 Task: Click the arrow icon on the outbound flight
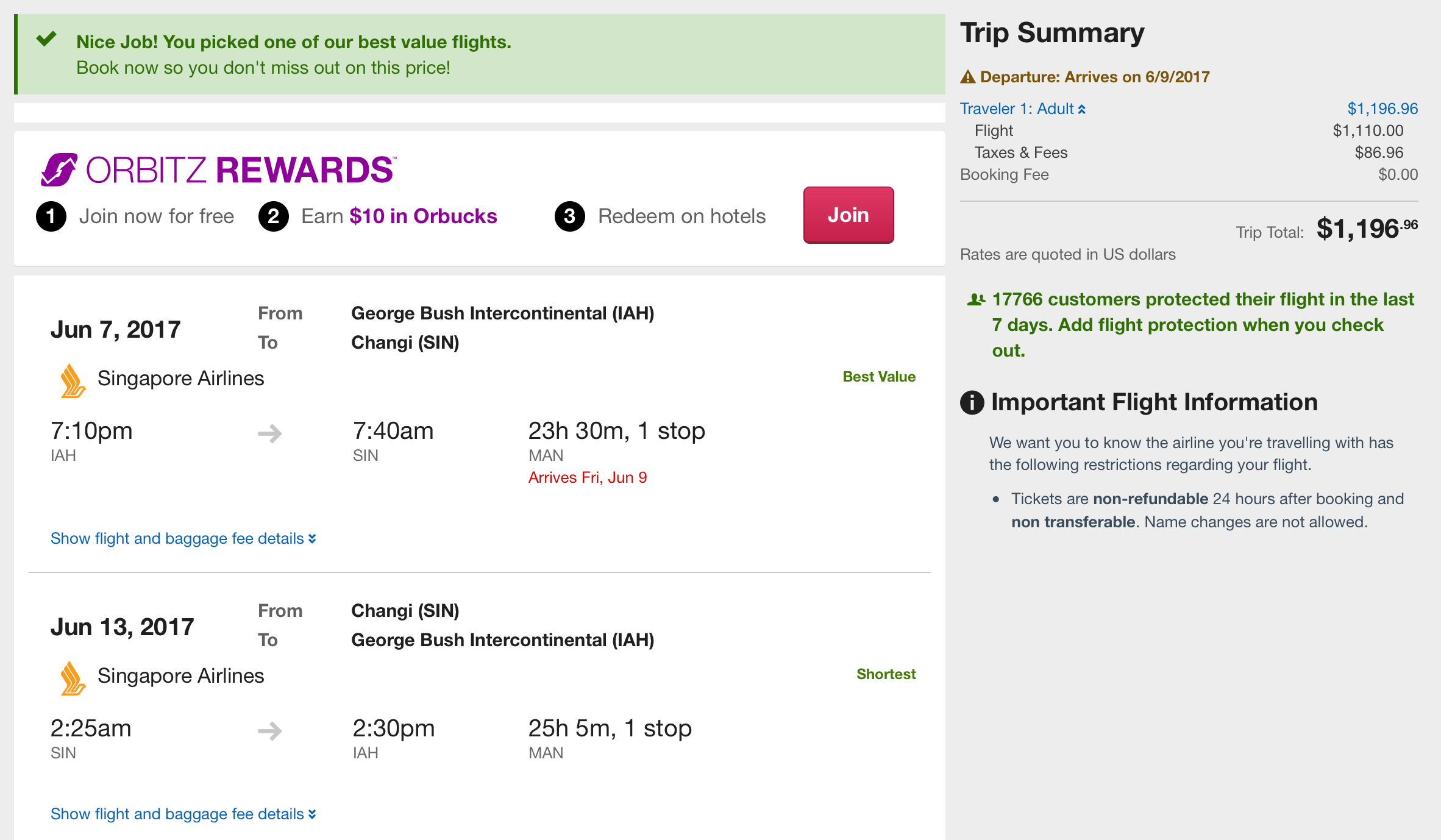(269, 433)
